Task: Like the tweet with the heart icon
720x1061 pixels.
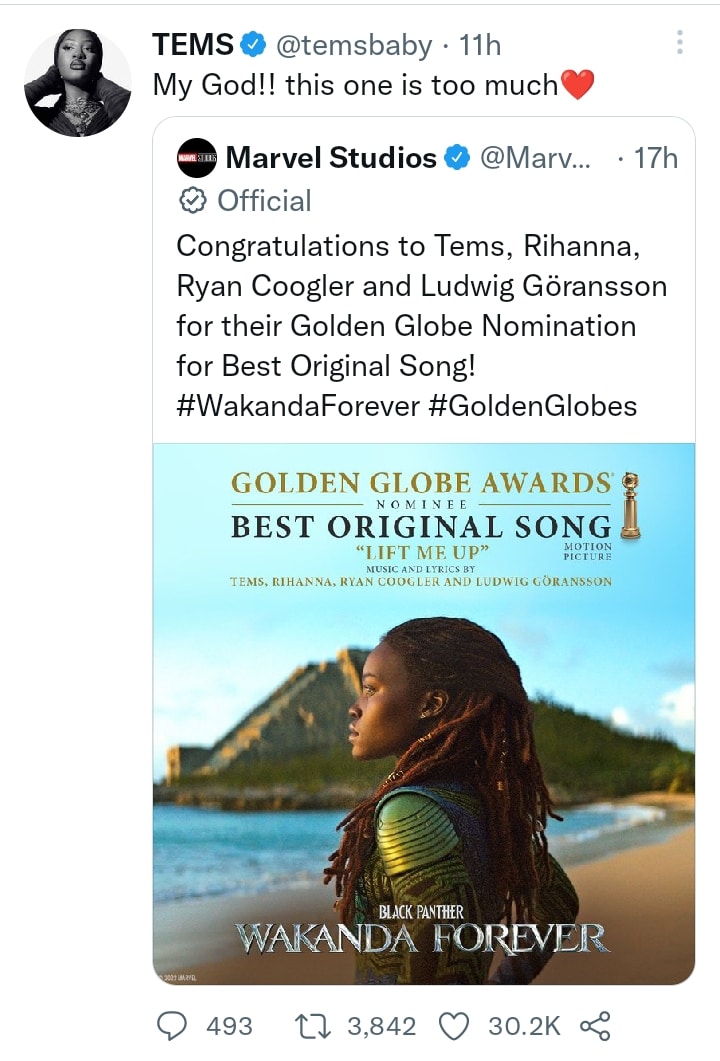Action: click(455, 1026)
